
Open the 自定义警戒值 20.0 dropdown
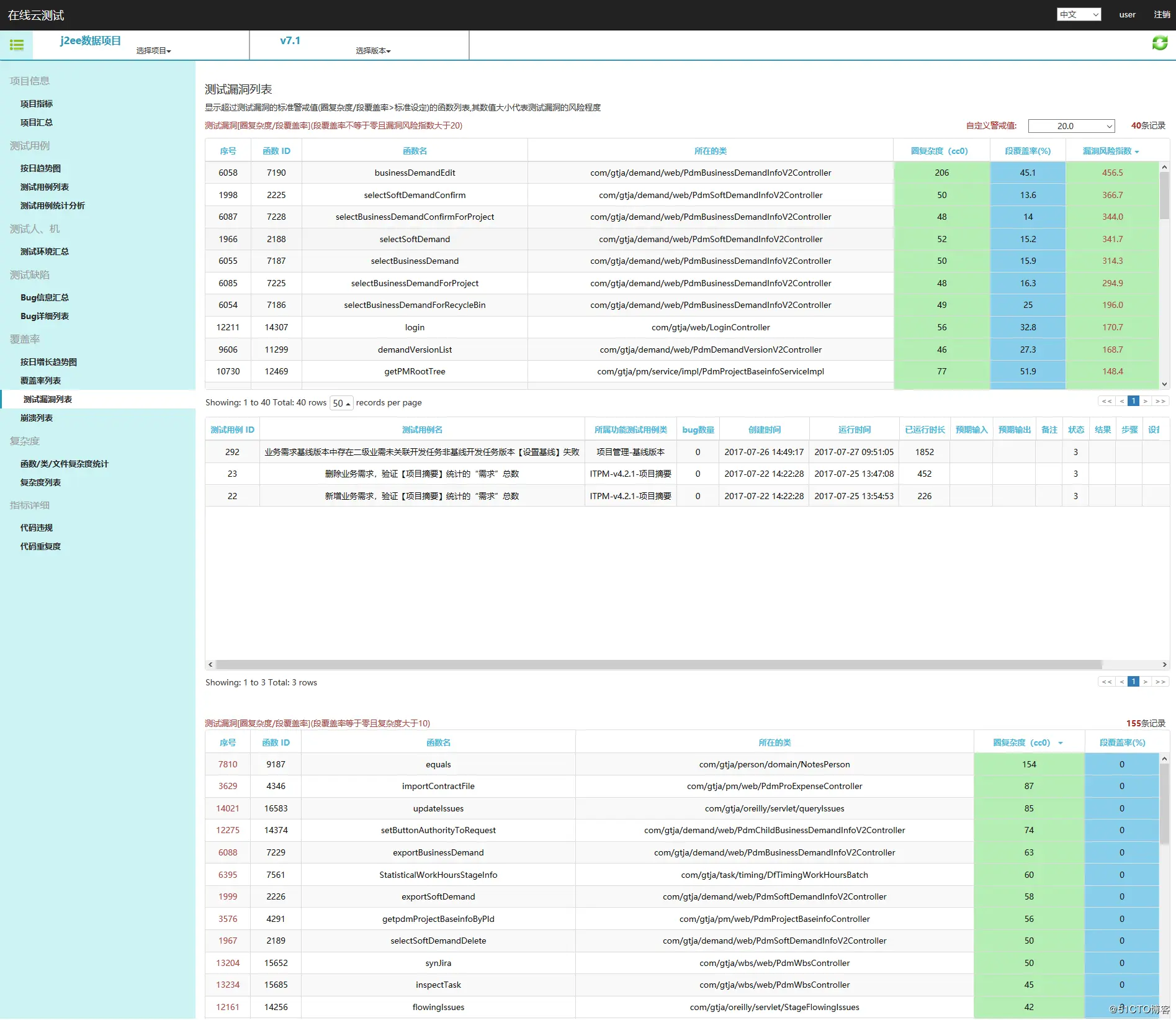(x=1071, y=126)
